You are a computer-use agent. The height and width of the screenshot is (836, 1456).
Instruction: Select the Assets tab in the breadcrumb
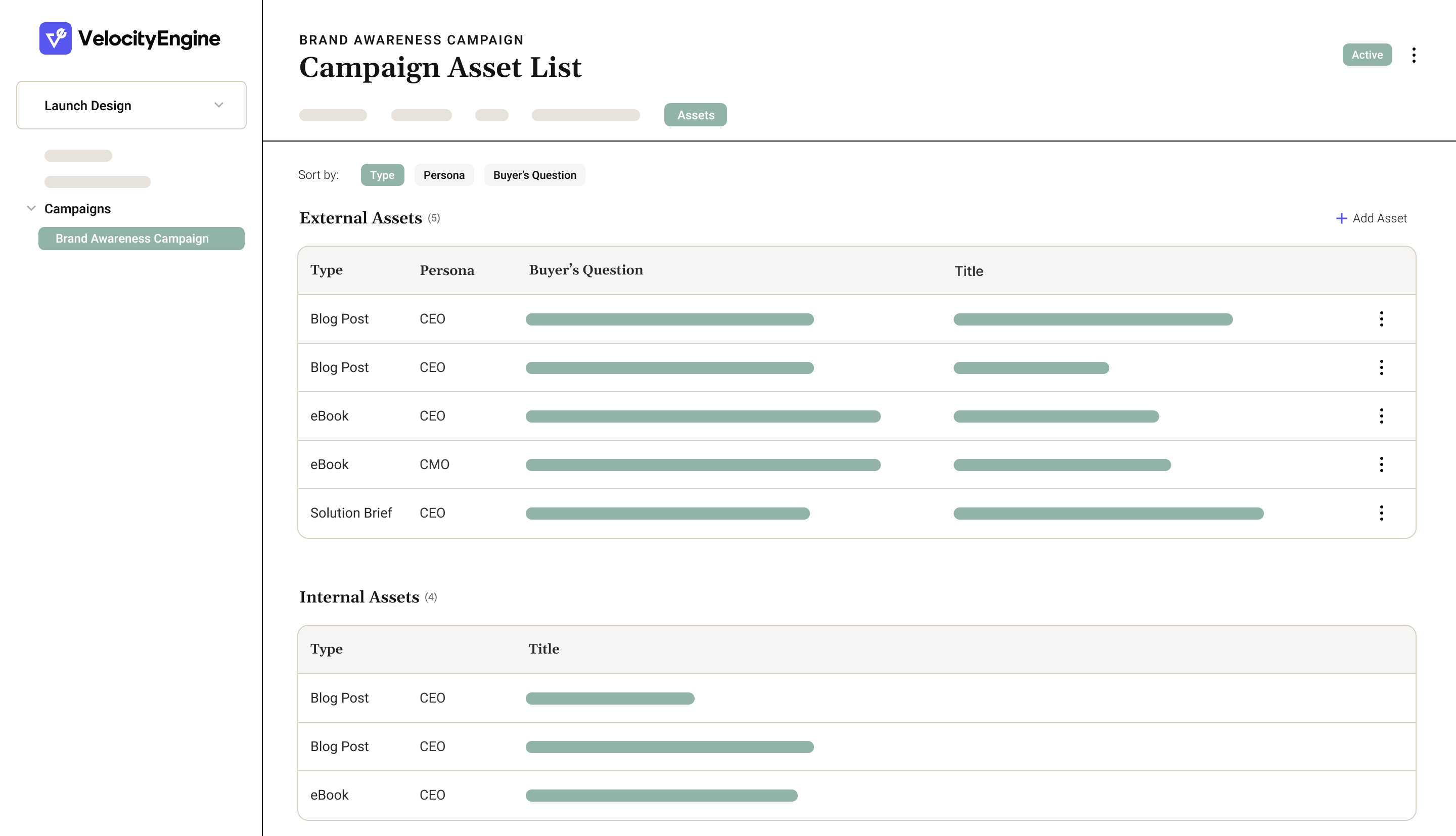(x=695, y=115)
